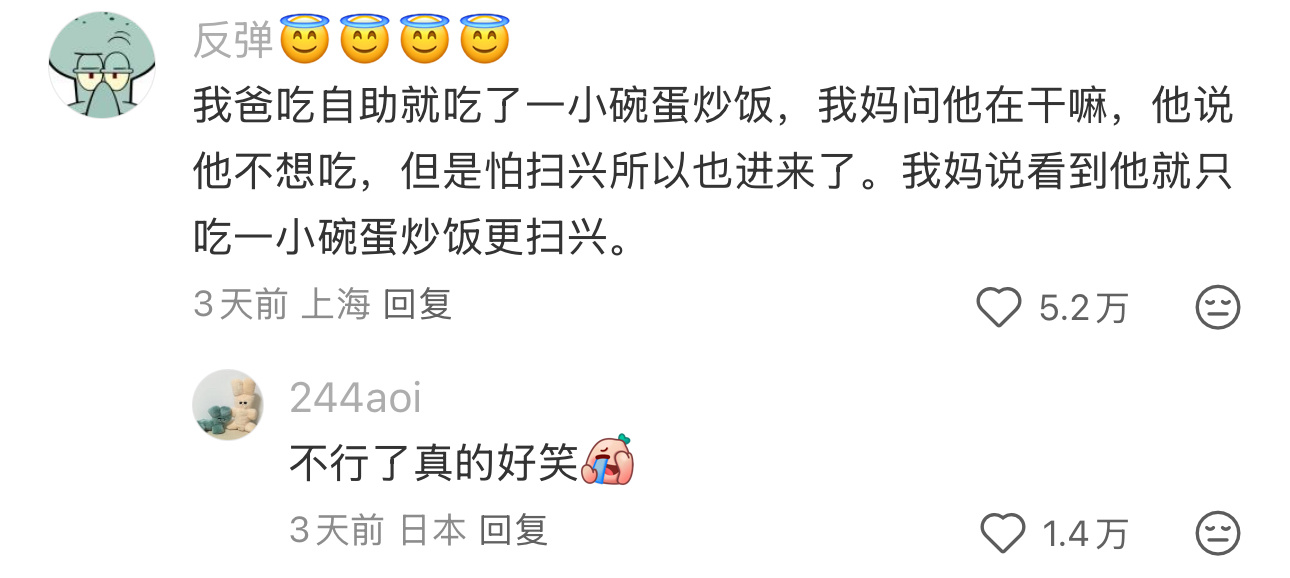The height and width of the screenshot is (578, 1290).
Task: Select the reply text 不行了真的好笑
Action: click(x=434, y=463)
